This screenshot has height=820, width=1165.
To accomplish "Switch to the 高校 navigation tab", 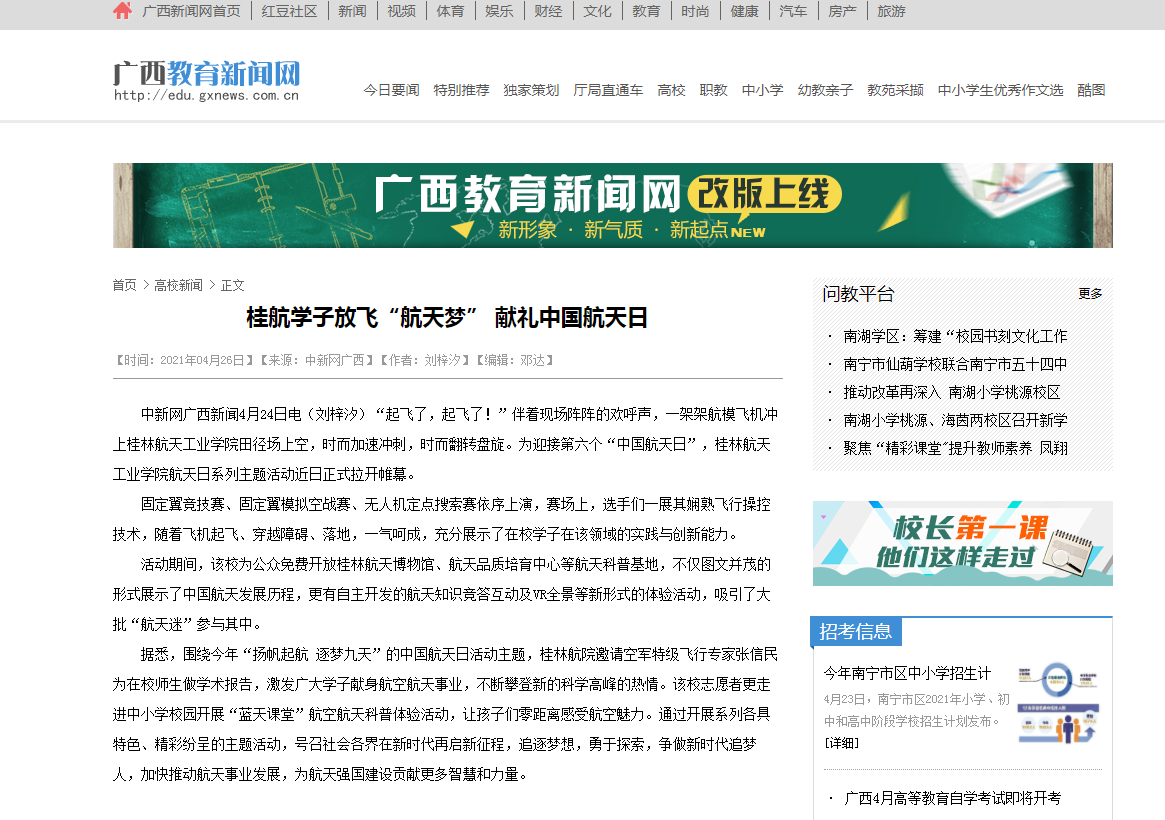I will pos(671,90).
